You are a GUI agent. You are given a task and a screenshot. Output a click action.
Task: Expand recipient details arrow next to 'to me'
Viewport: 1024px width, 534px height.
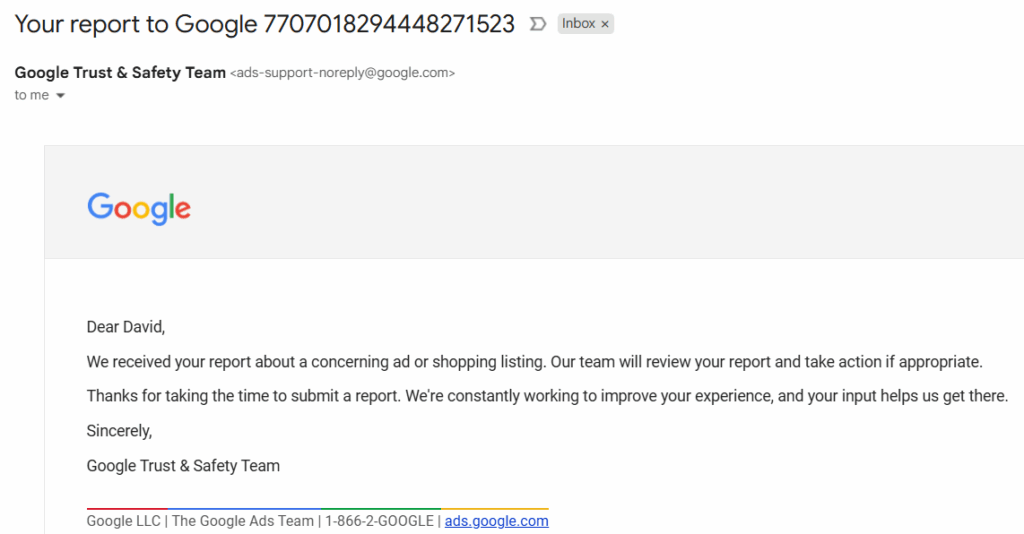60,96
